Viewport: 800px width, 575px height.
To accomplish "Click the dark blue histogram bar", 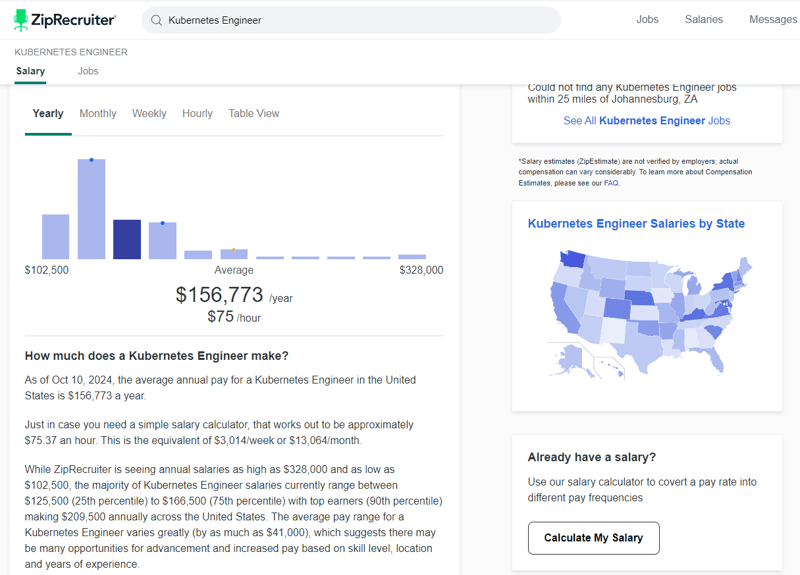I will 127,239.
